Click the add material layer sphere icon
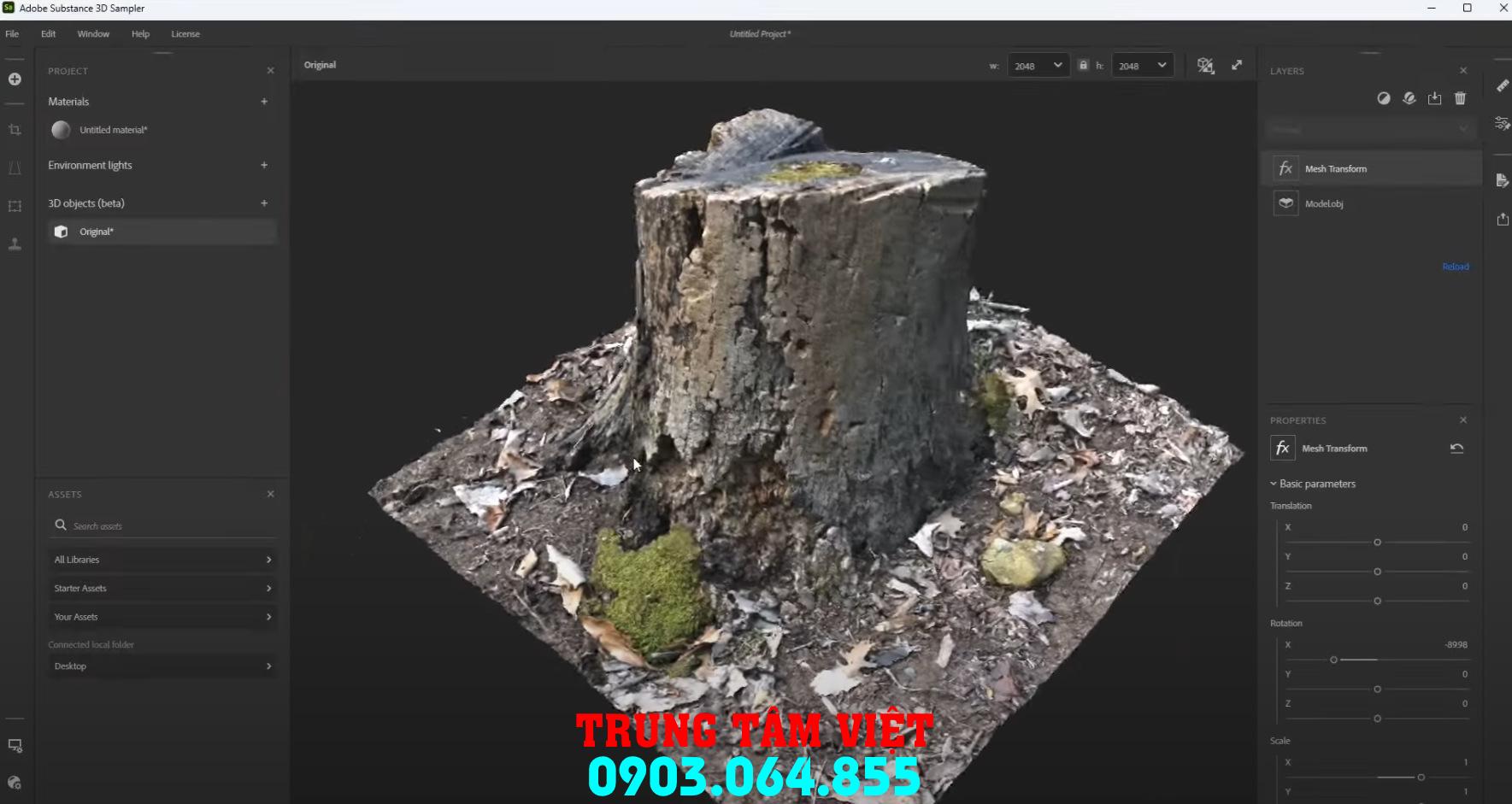Viewport: 1512px width, 804px height. click(1409, 98)
